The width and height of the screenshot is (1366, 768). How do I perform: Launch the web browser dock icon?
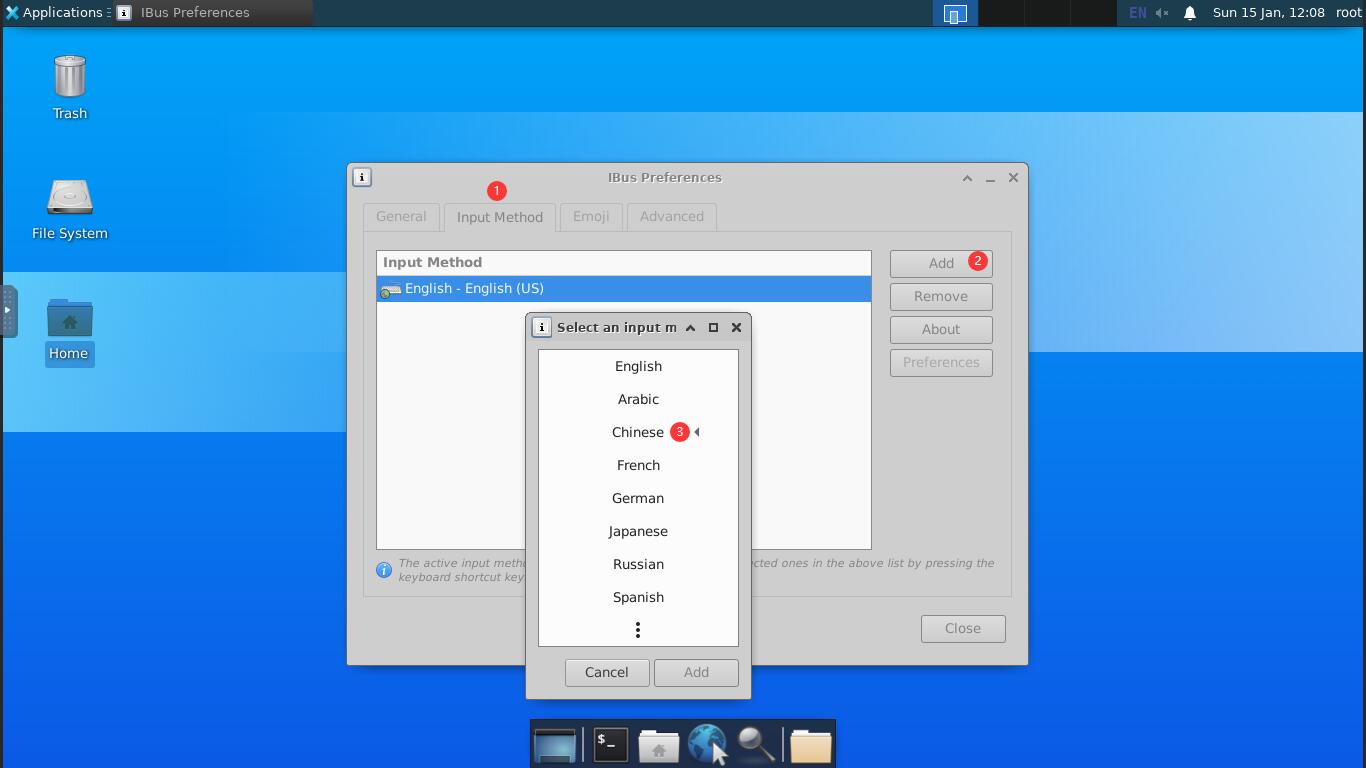708,745
